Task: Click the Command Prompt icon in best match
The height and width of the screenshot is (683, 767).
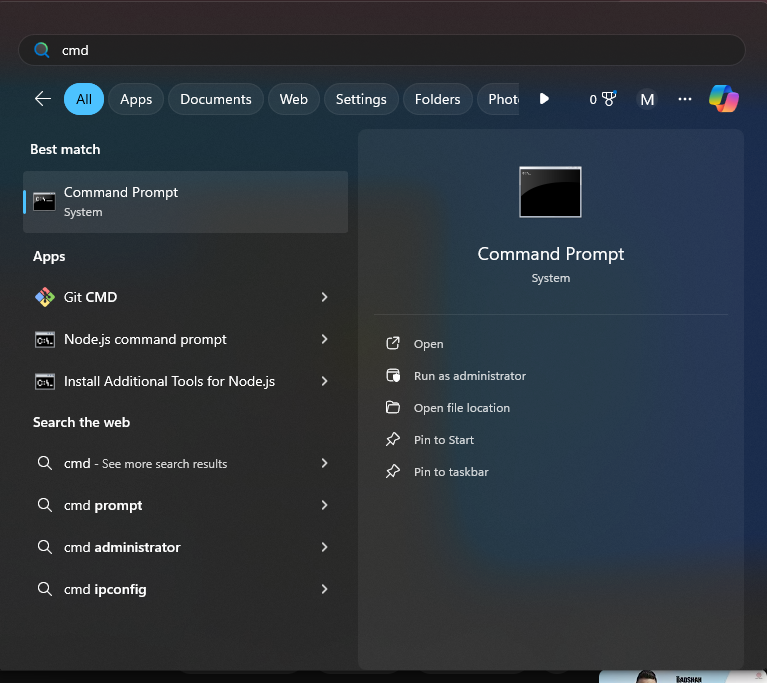Action: pos(44,202)
